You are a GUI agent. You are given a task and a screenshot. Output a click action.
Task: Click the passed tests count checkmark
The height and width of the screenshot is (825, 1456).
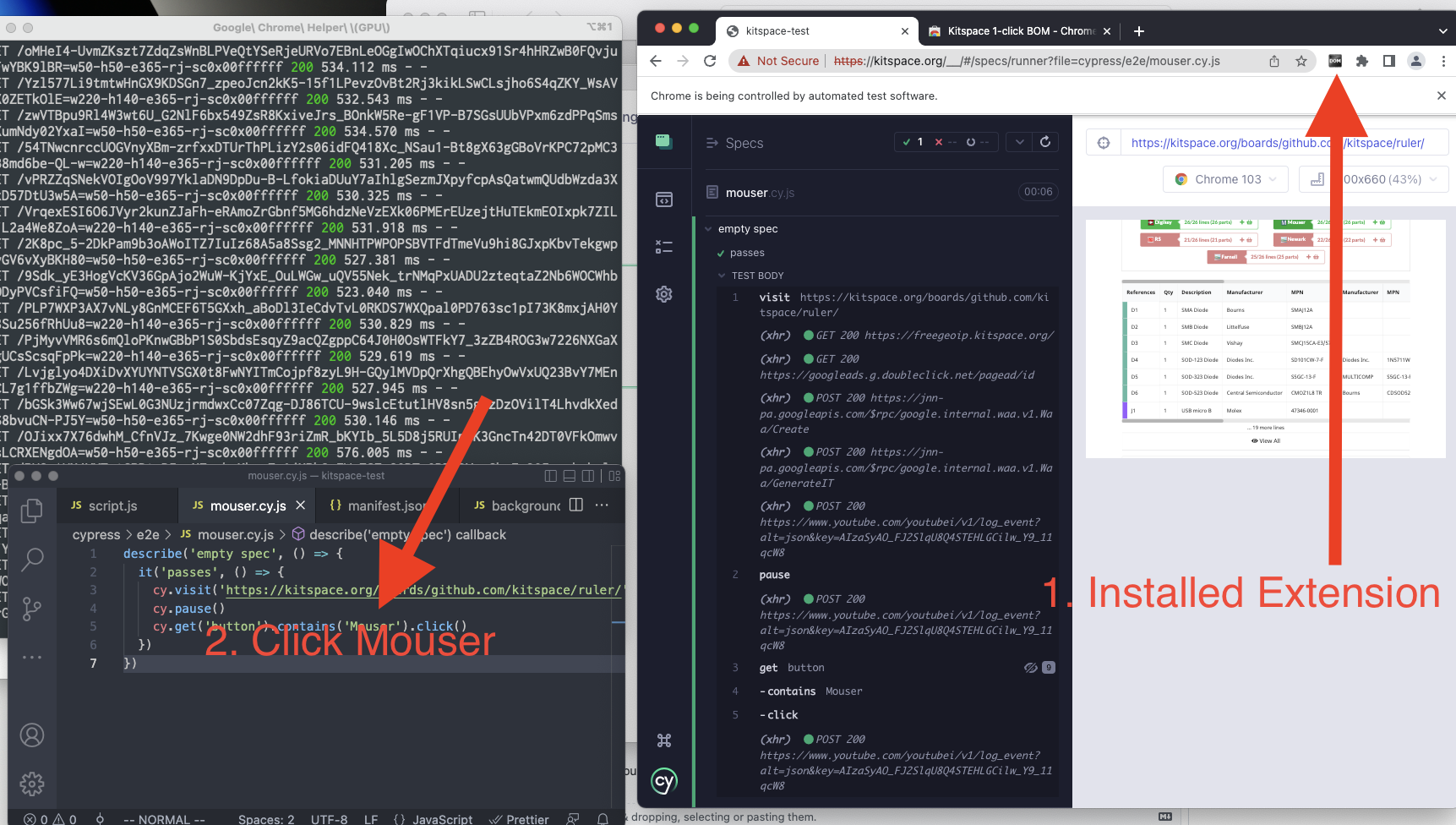click(913, 142)
